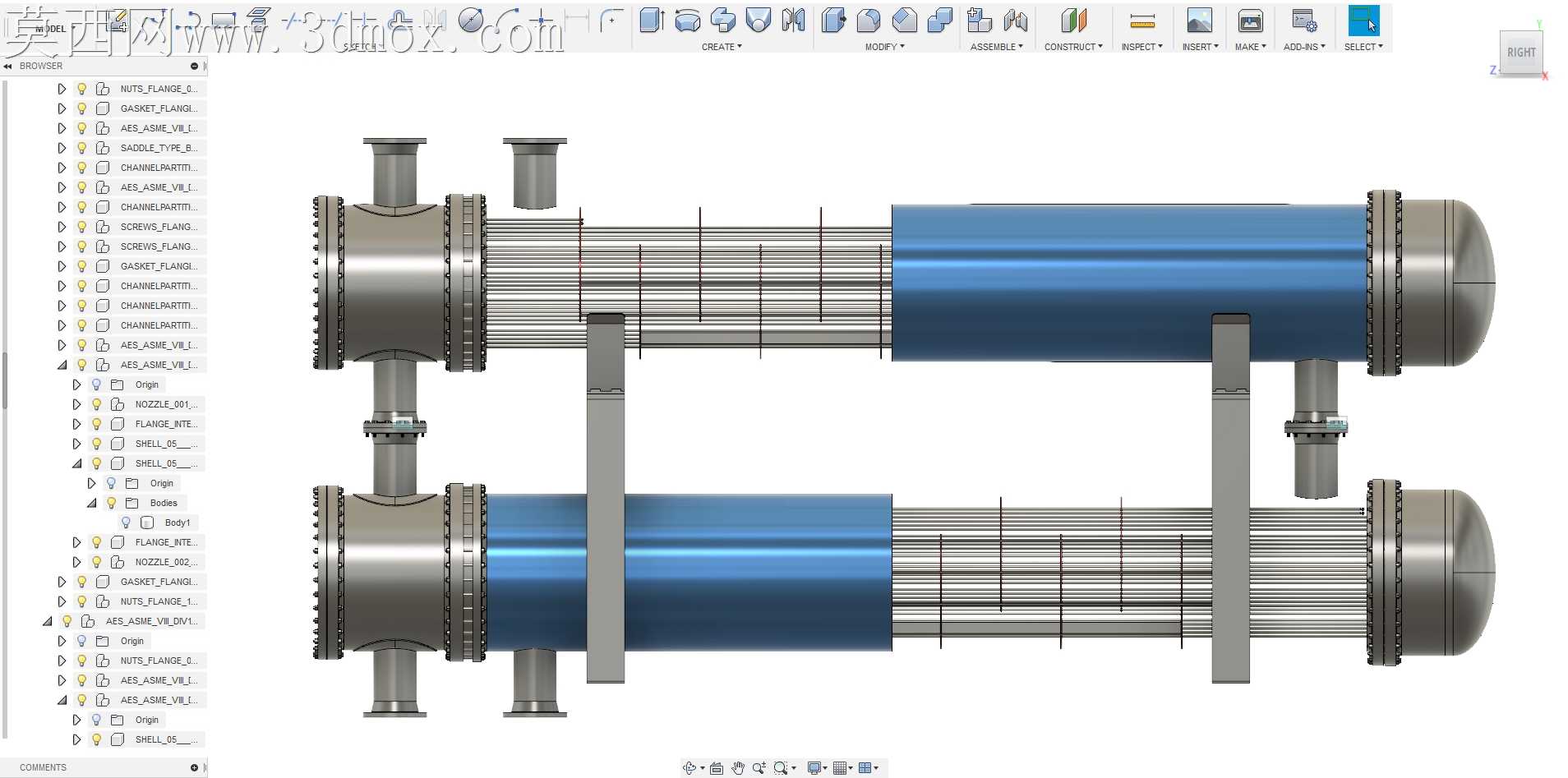Image resolution: width=1568 pixels, height=778 pixels.
Task: Select the Body1 tree label
Action: pyautogui.click(x=178, y=523)
